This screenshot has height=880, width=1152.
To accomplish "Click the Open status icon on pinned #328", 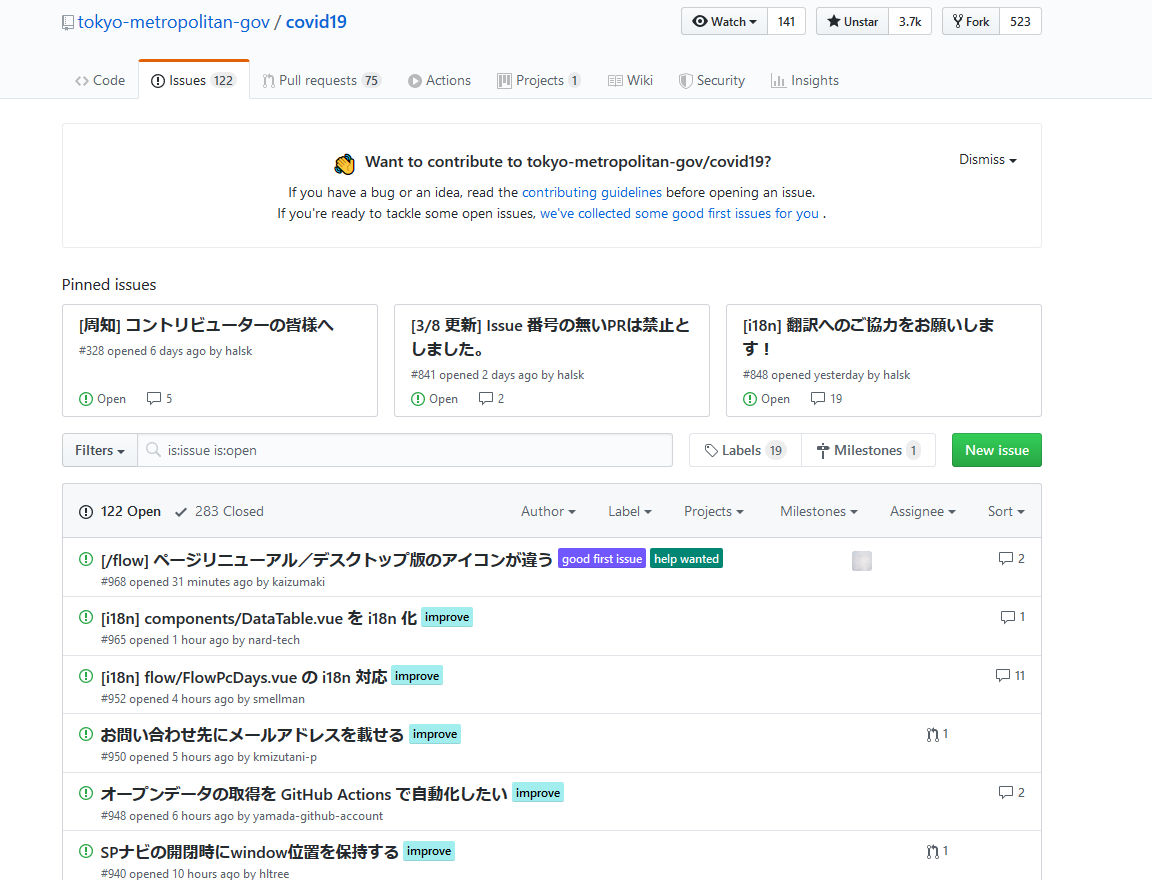I will (x=86, y=399).
